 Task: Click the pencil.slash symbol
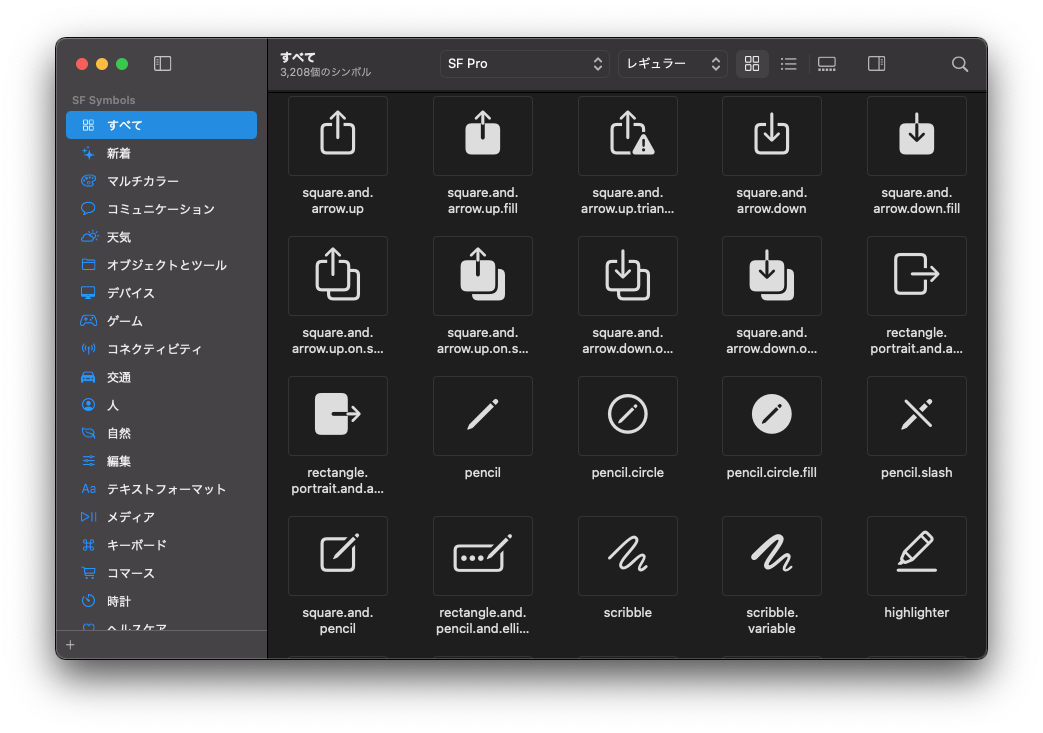click(916, 416)
